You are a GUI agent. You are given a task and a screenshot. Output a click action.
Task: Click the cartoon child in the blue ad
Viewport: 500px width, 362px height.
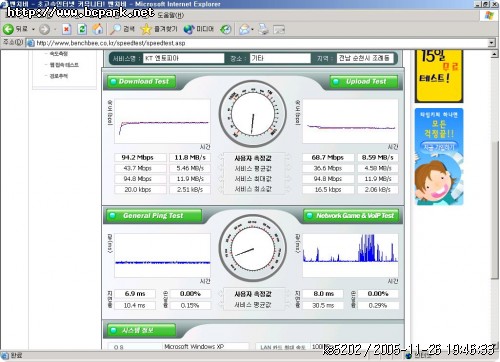tap(436, 182)
